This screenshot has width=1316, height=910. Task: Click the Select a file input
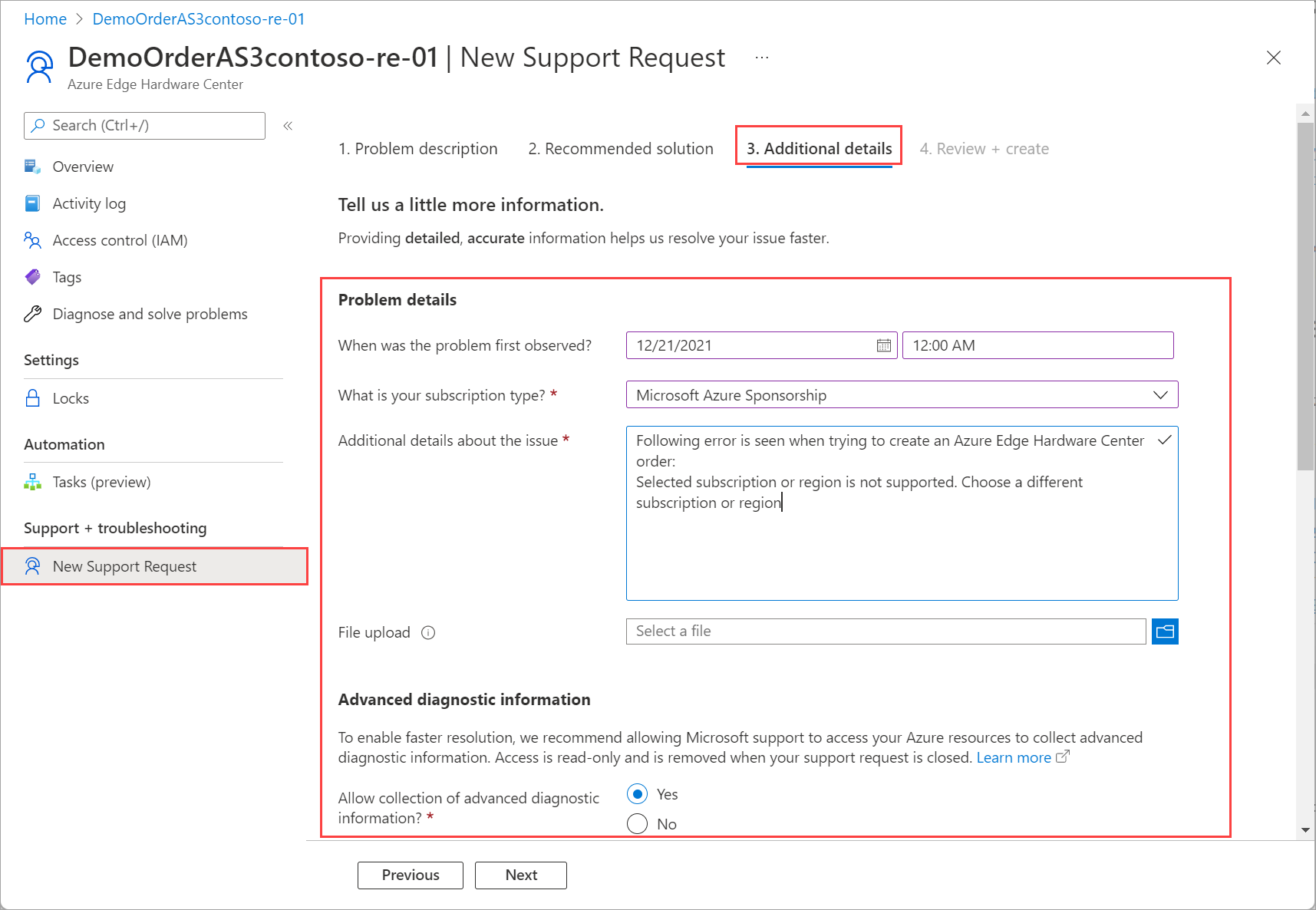886,631
